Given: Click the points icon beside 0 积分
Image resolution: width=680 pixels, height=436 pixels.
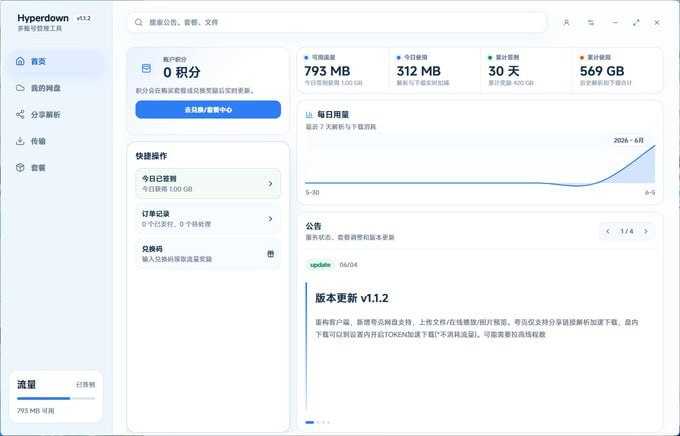Looking at the screenshot, I should pyautogui.click(x=147, y=69).
